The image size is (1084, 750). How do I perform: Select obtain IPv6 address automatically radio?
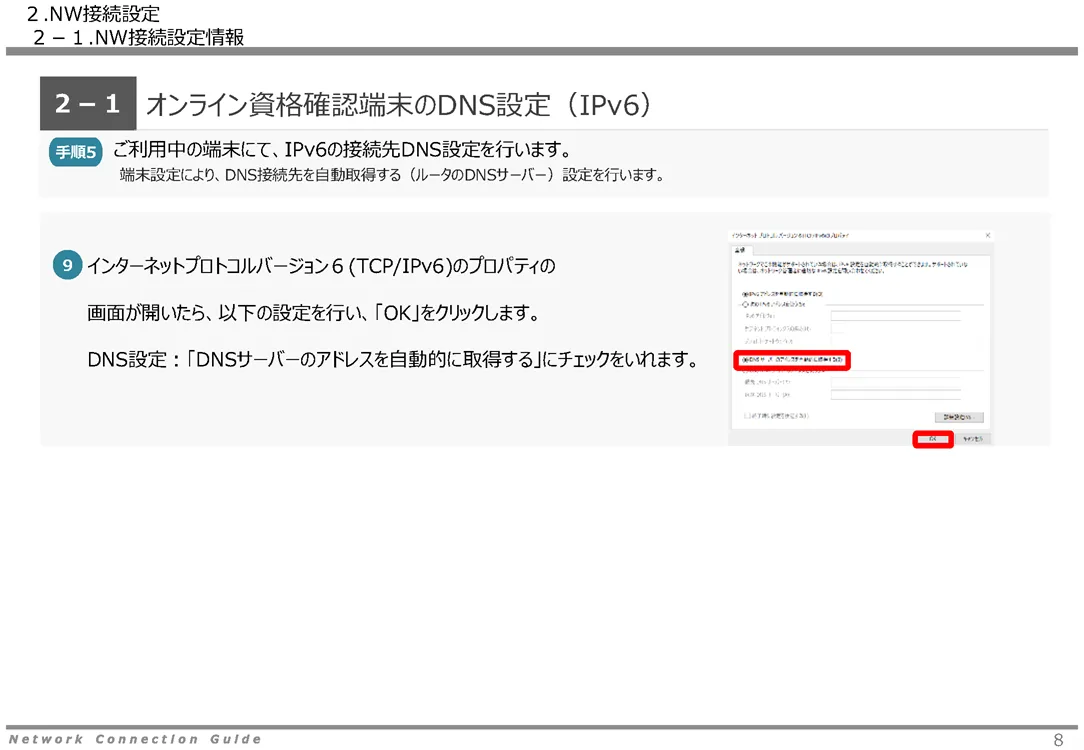744,294
